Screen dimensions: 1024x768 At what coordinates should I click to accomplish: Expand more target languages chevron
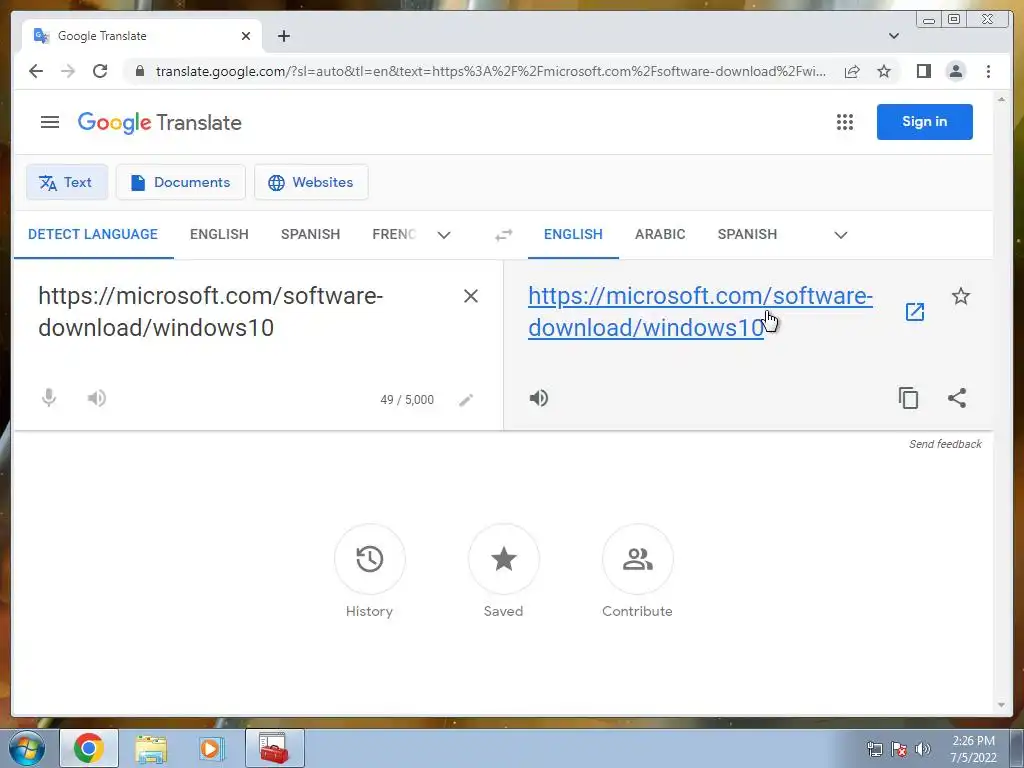(841, 235)
